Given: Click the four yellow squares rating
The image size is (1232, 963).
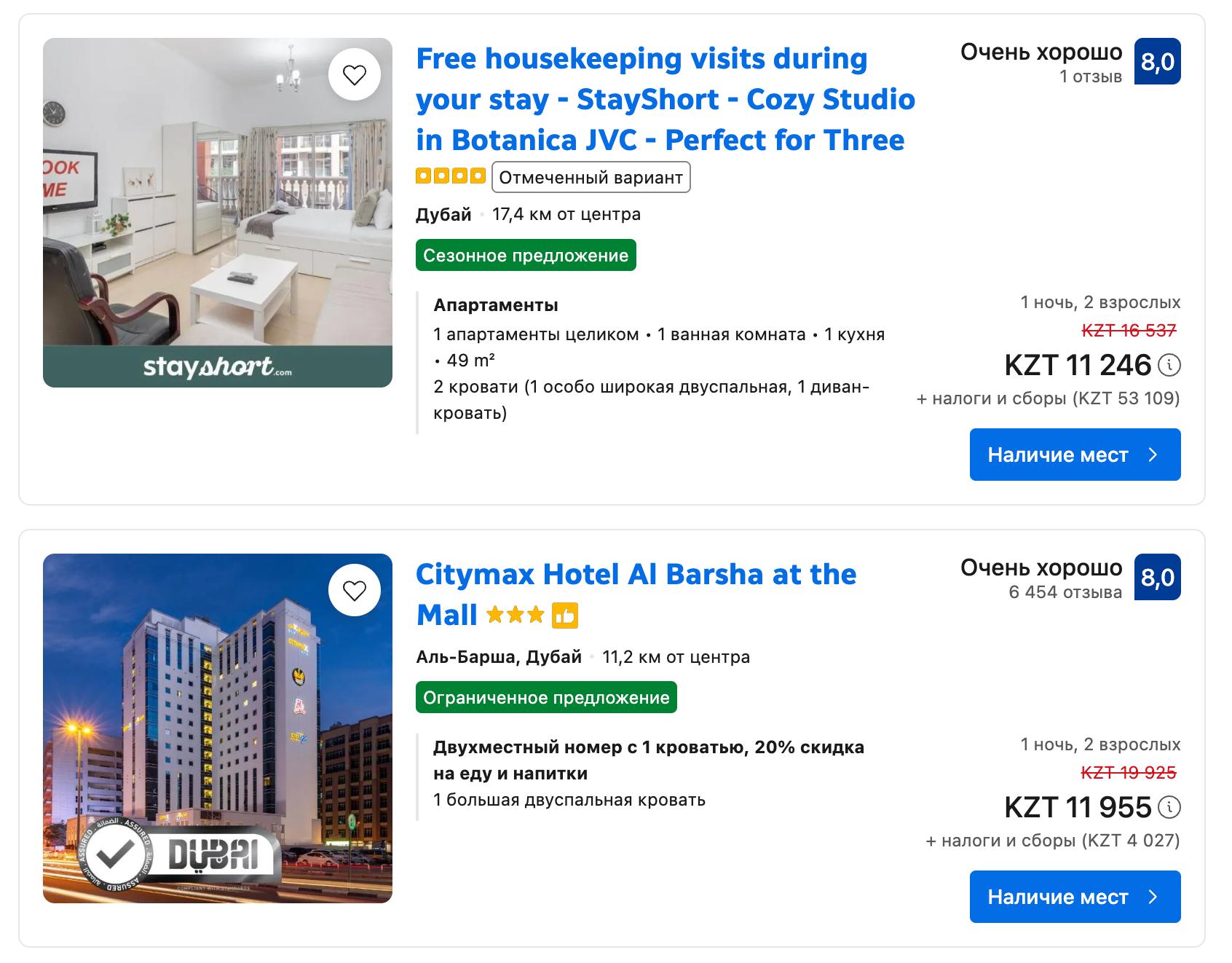Looking at the screenshot, I should coord(450,176).
